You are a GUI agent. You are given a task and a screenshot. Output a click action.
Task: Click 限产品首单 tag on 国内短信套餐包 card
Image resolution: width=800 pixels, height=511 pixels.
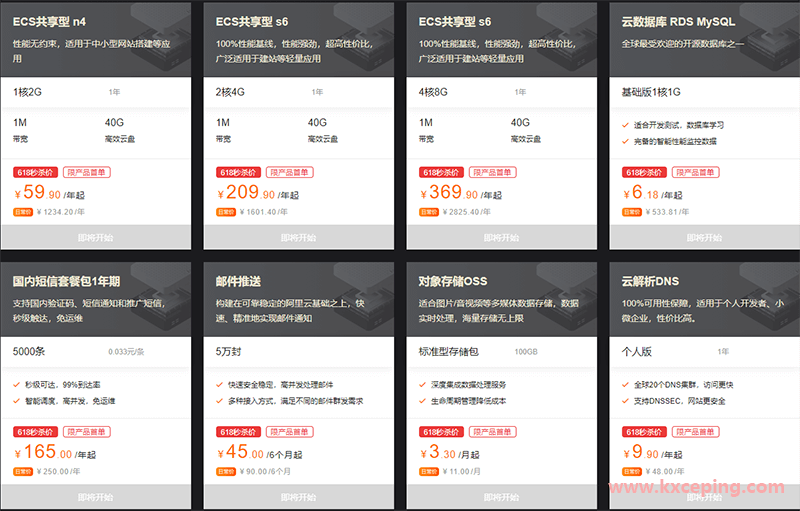tap(87, 432)
